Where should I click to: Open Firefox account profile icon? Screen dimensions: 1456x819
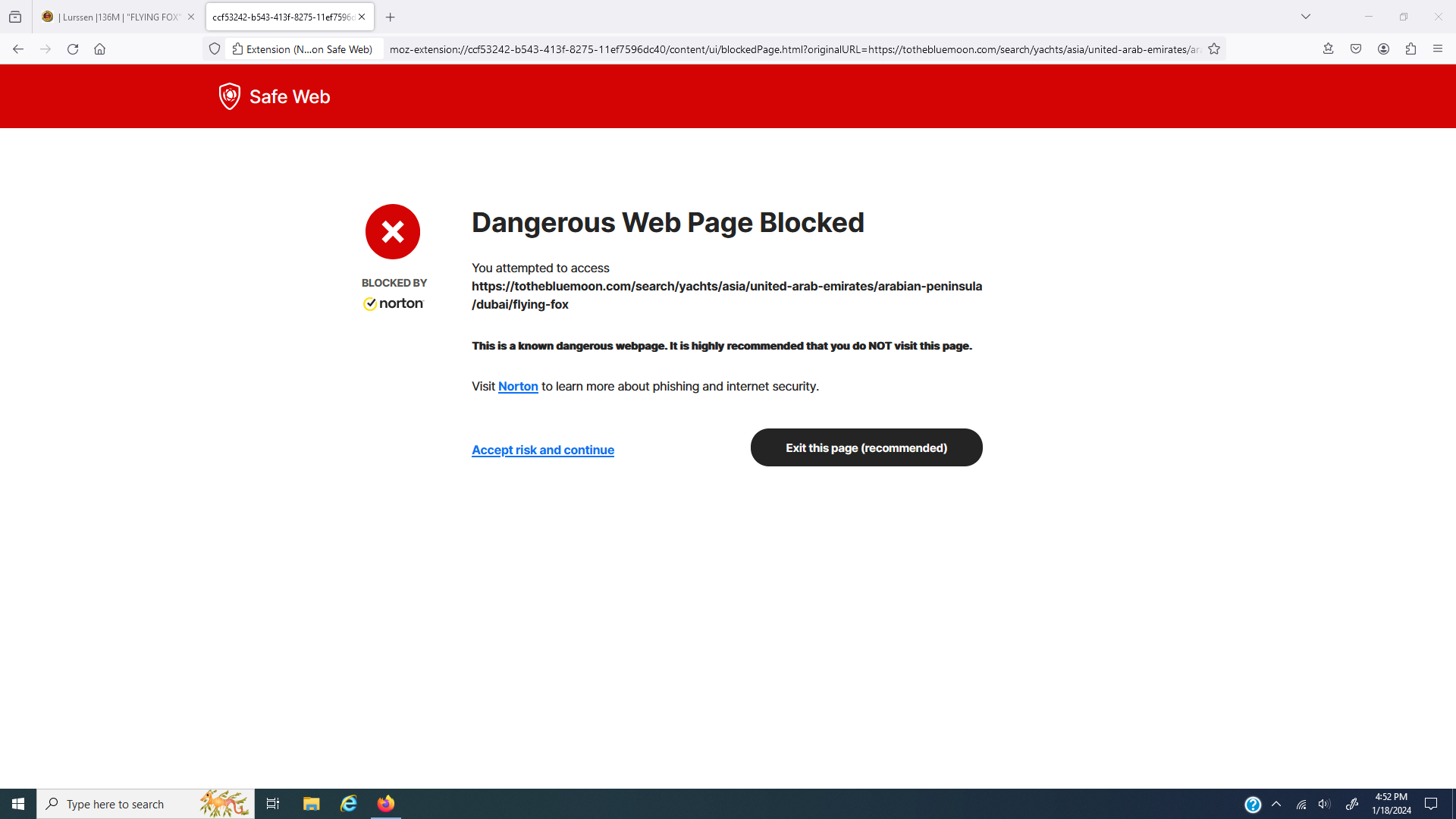[x=1383, y=49]
